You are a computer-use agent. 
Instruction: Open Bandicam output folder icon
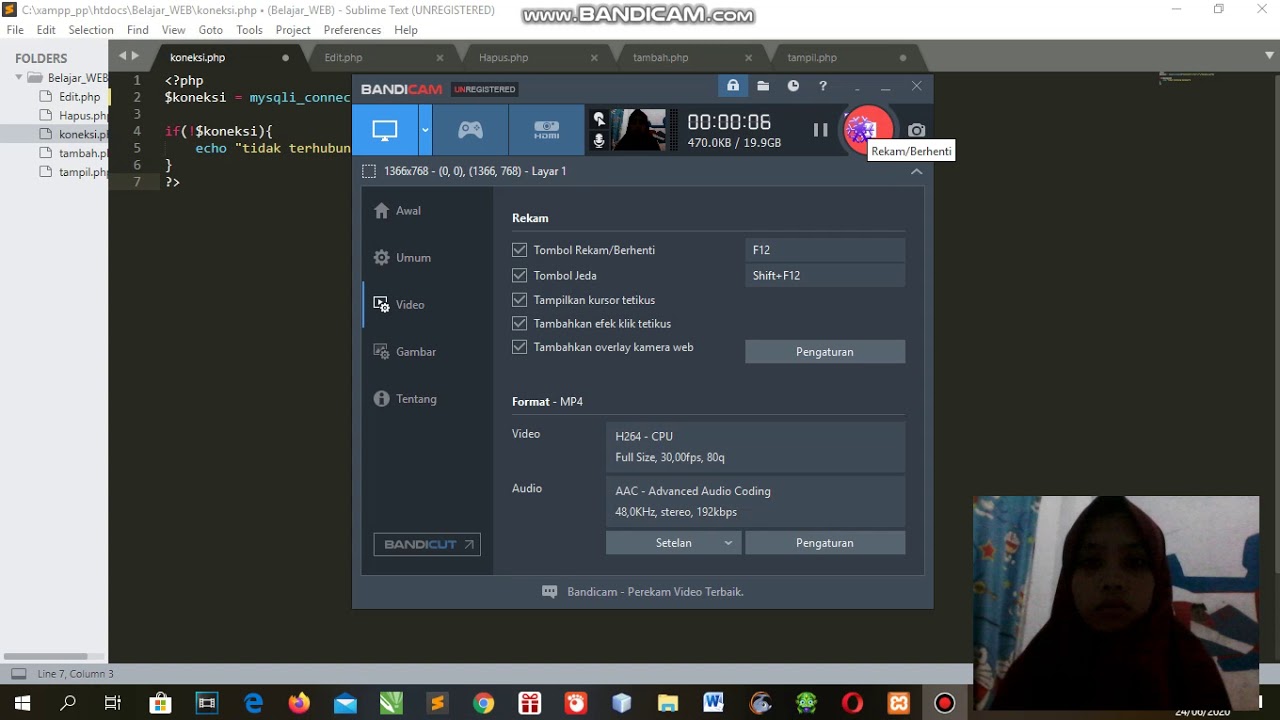[x=763, y=86]
